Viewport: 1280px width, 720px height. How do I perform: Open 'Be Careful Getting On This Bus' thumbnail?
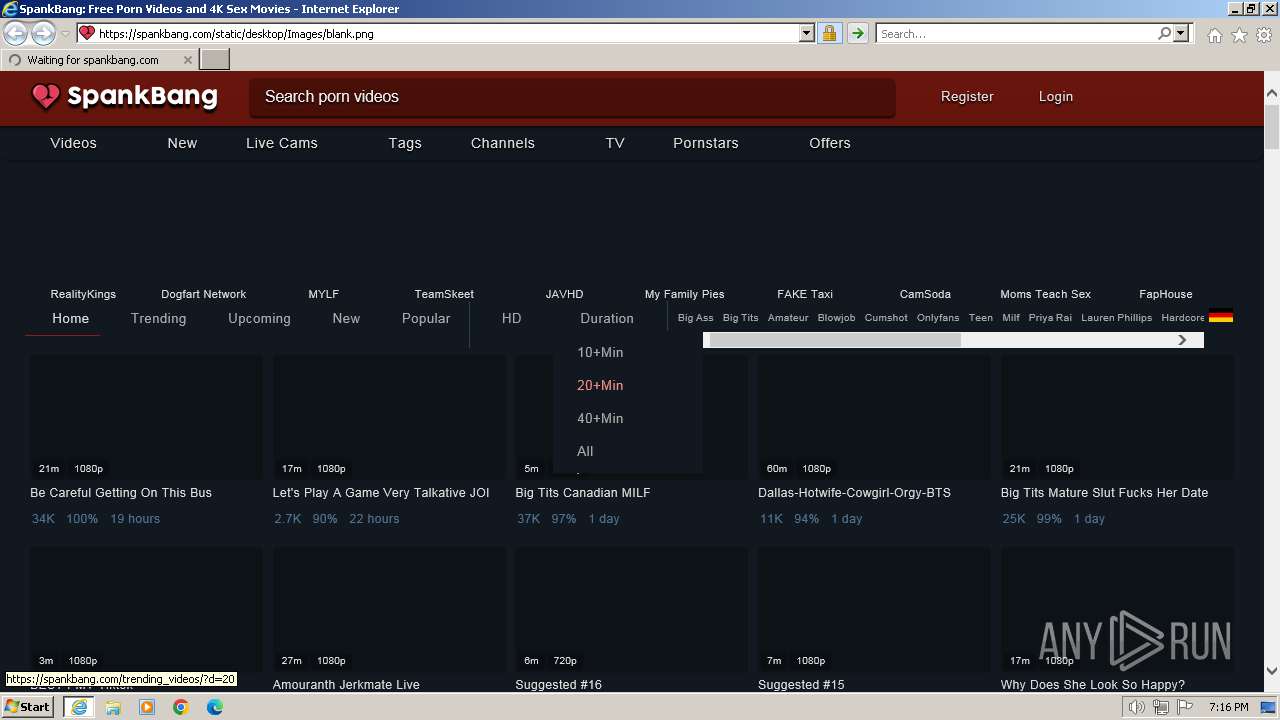(x=146, y=417)
